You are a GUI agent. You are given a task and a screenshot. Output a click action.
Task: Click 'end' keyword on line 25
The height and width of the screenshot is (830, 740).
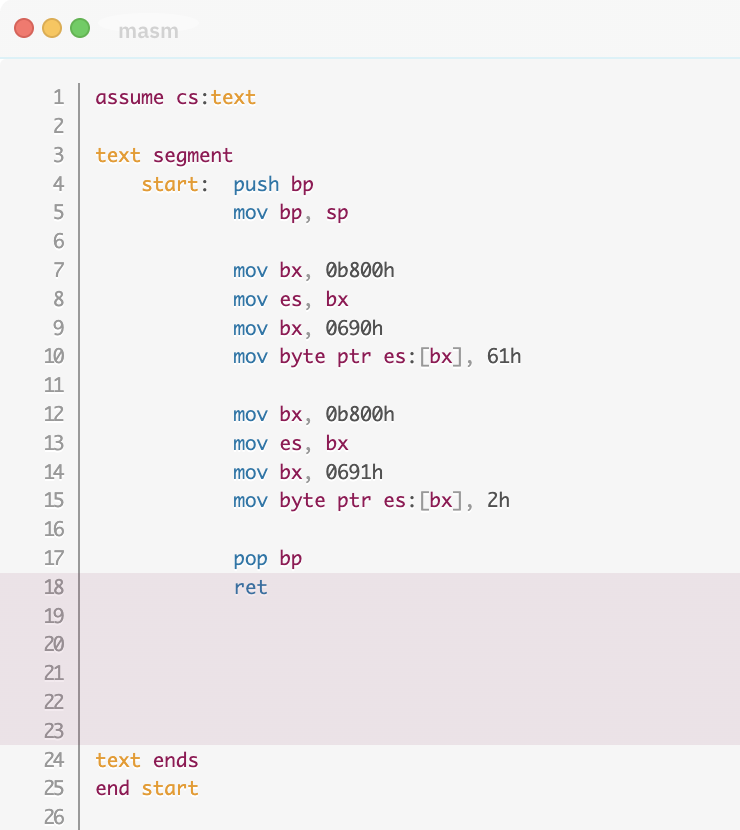[112, 788]
